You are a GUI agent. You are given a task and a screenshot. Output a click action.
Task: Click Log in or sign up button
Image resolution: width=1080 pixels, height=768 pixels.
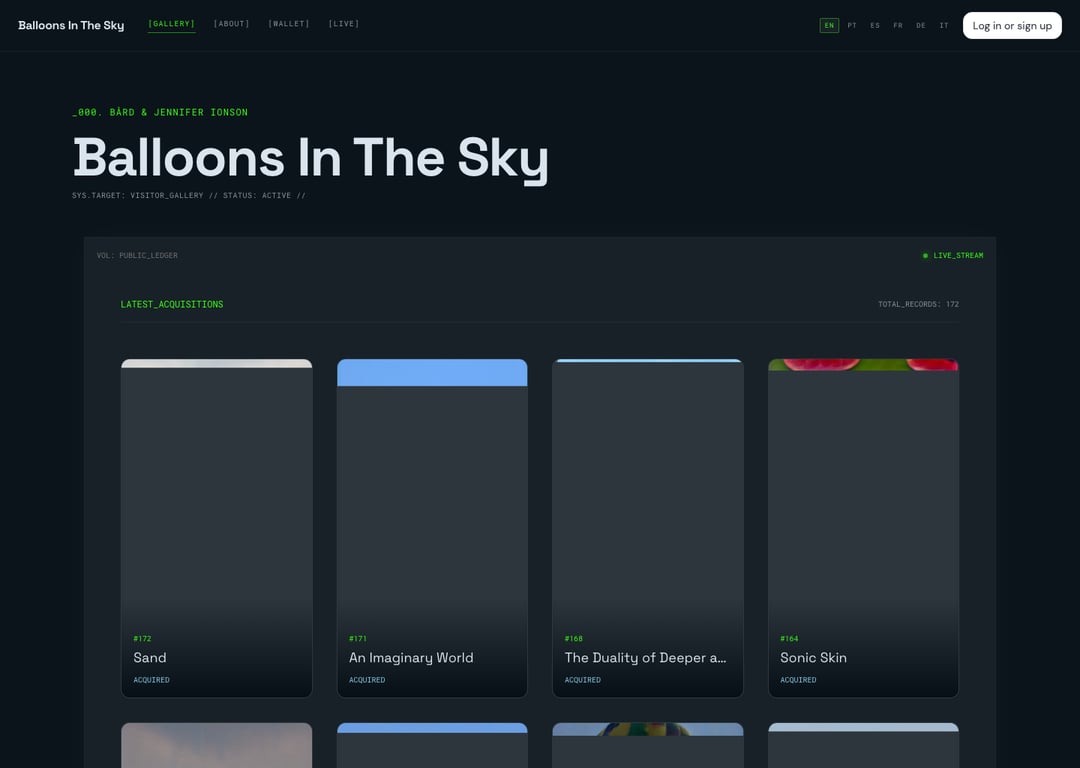pos(1012,25)
